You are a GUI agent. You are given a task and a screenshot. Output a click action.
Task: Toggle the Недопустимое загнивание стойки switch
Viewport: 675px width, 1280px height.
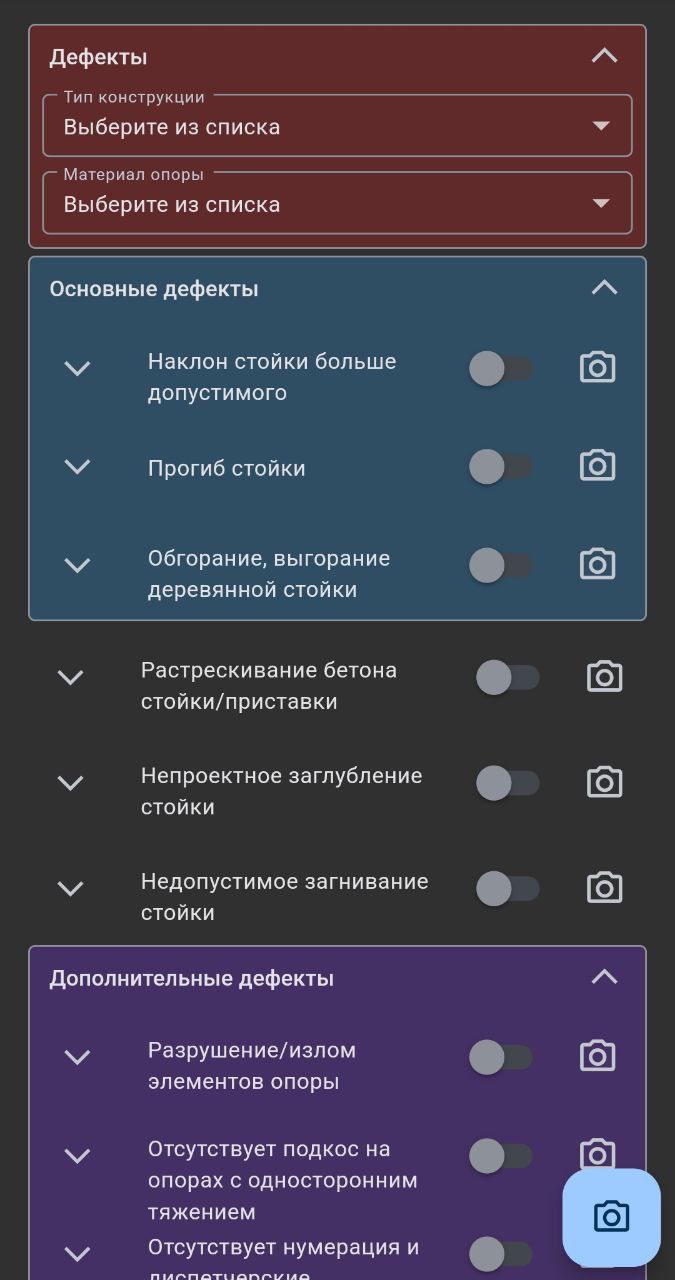[508, 889]
